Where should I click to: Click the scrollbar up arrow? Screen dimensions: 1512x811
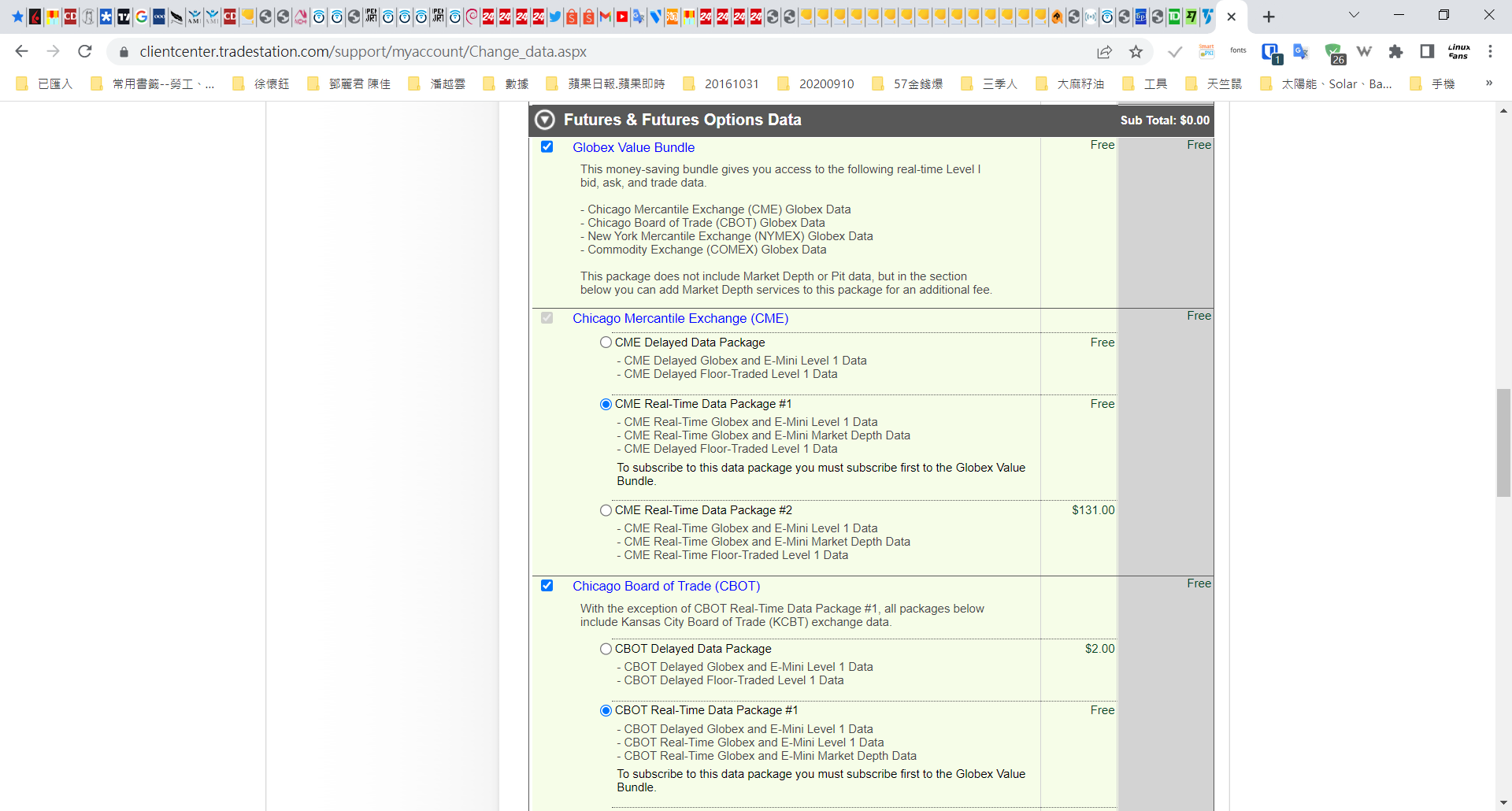[1503, 111]
